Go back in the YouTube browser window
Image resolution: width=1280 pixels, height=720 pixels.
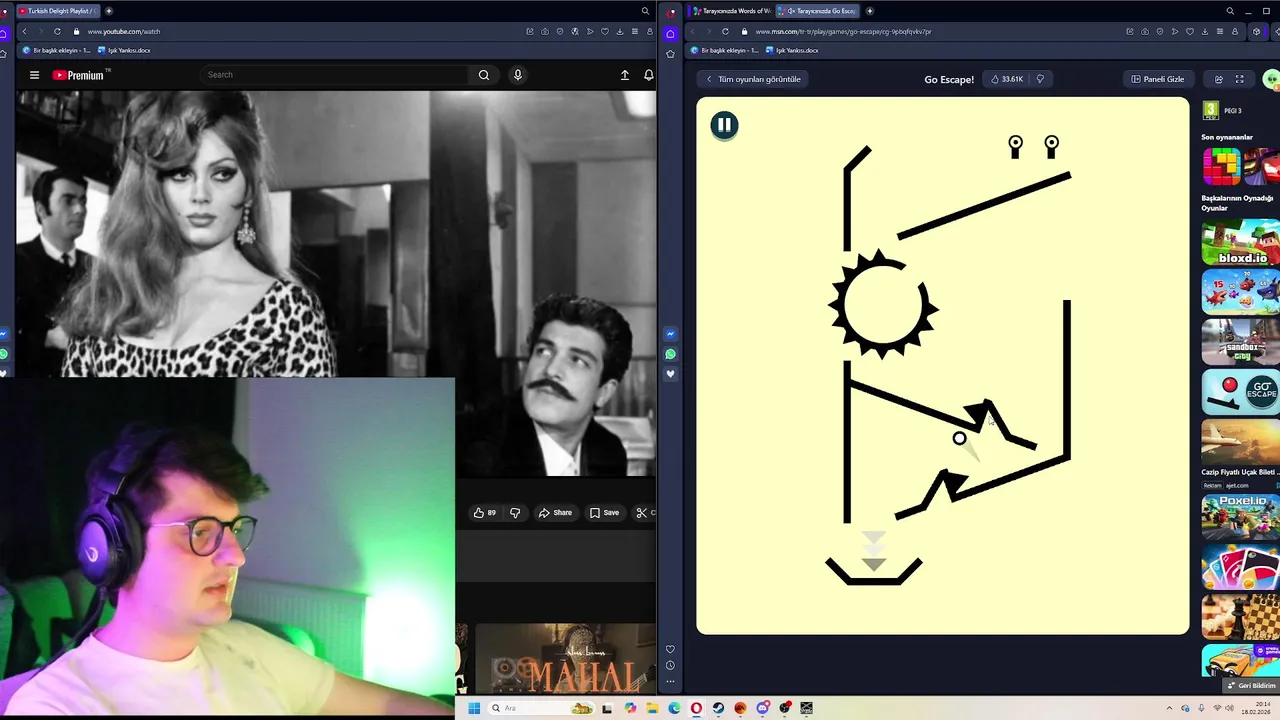pyautogui.click(x=24, y=31)
